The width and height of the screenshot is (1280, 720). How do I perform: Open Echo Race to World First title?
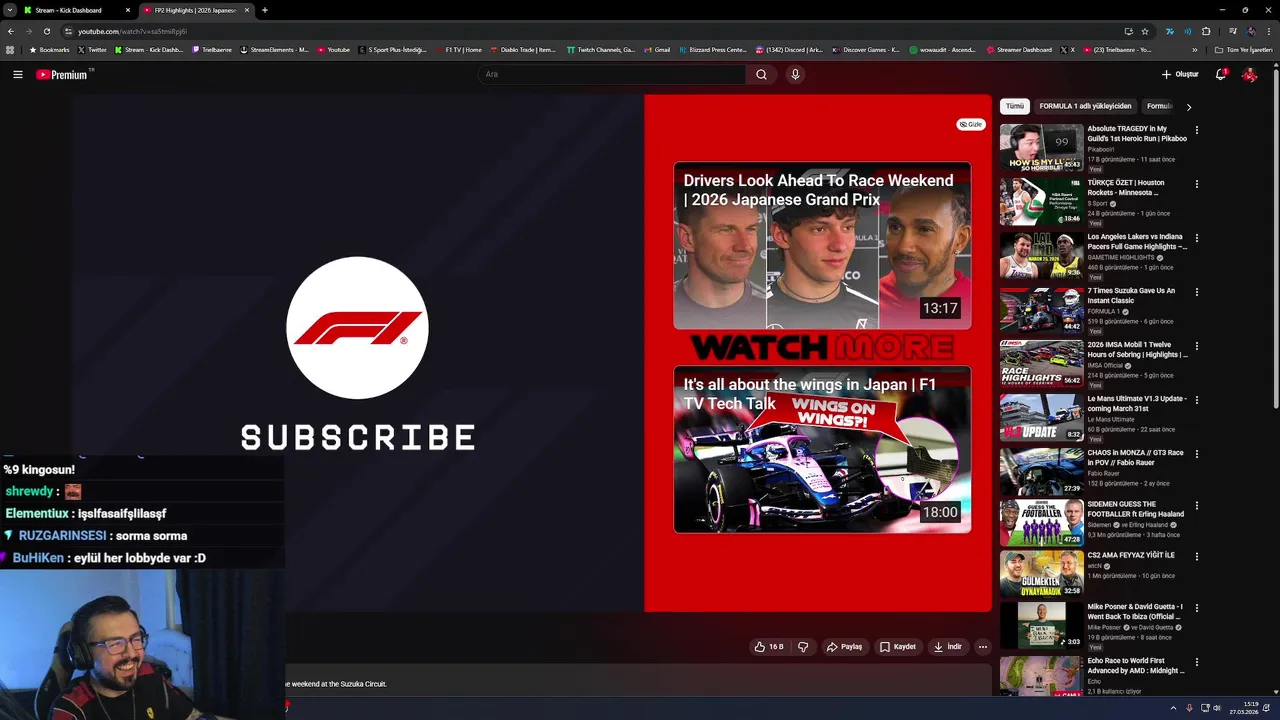pyautogui.click(x=1135, y=666)
